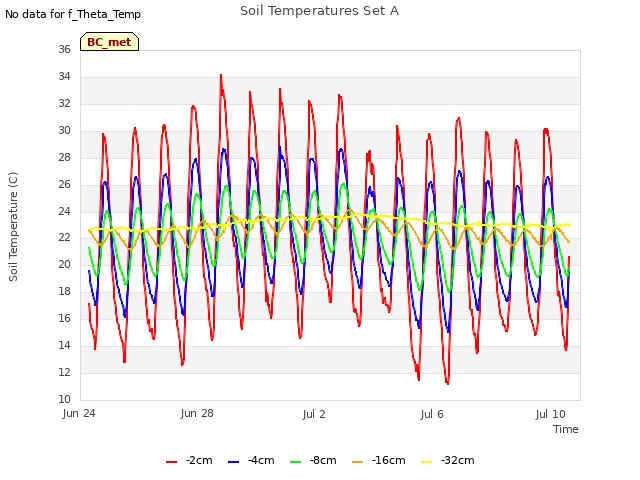Click the blue -4cm legend color marker
This screenshot has width=640, height=480.
(233, 462)
